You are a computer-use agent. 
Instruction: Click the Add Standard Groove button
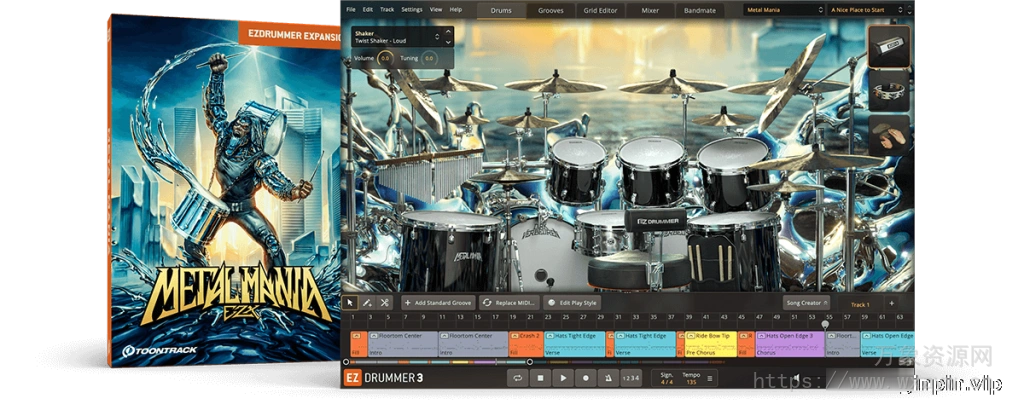coord(438,303)
